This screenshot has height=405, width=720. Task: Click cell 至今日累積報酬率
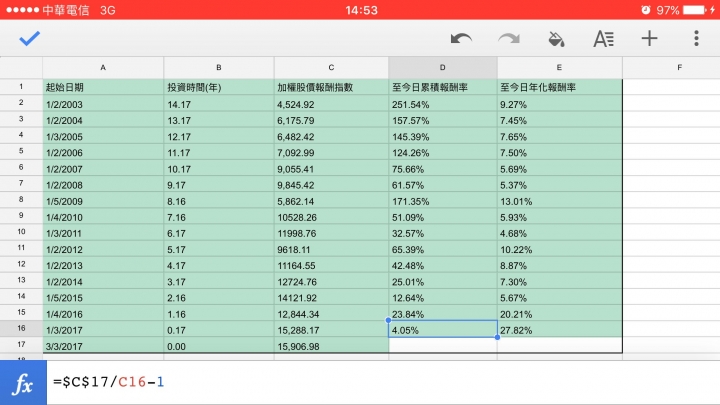click(443, 87)
